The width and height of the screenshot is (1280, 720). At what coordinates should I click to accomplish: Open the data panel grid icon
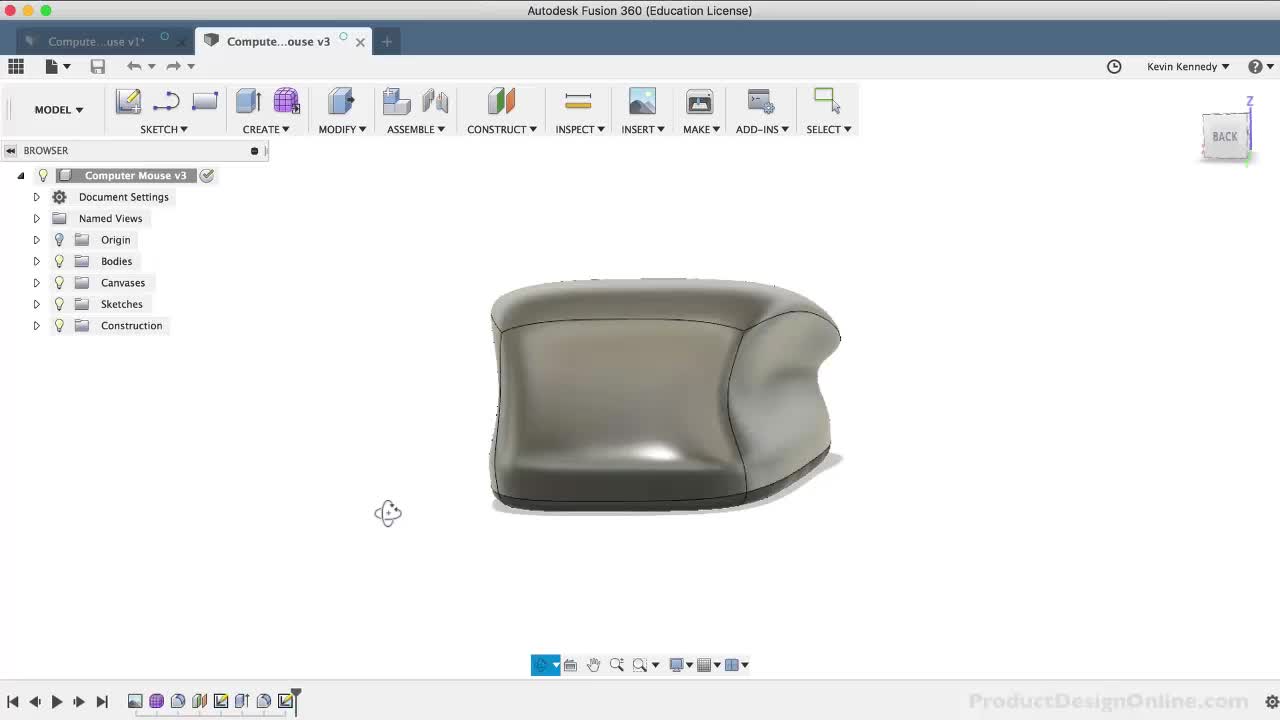[16, 66]
